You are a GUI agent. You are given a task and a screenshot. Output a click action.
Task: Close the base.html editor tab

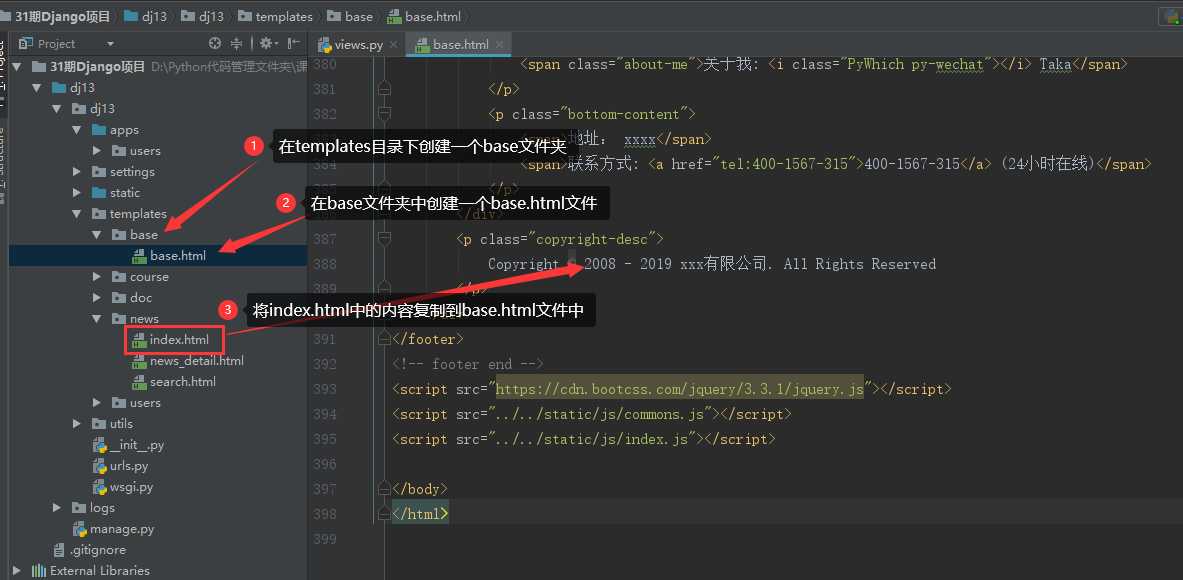[x=499, y=45]
